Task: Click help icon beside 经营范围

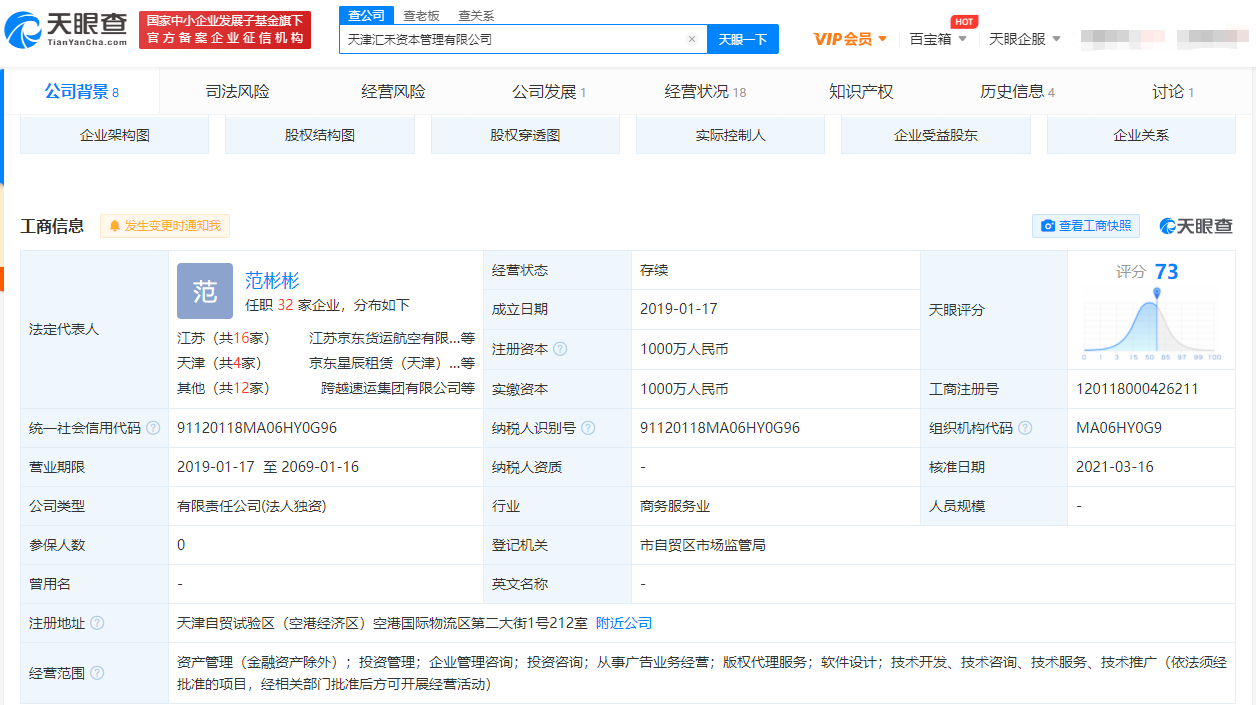Action: 97,673
